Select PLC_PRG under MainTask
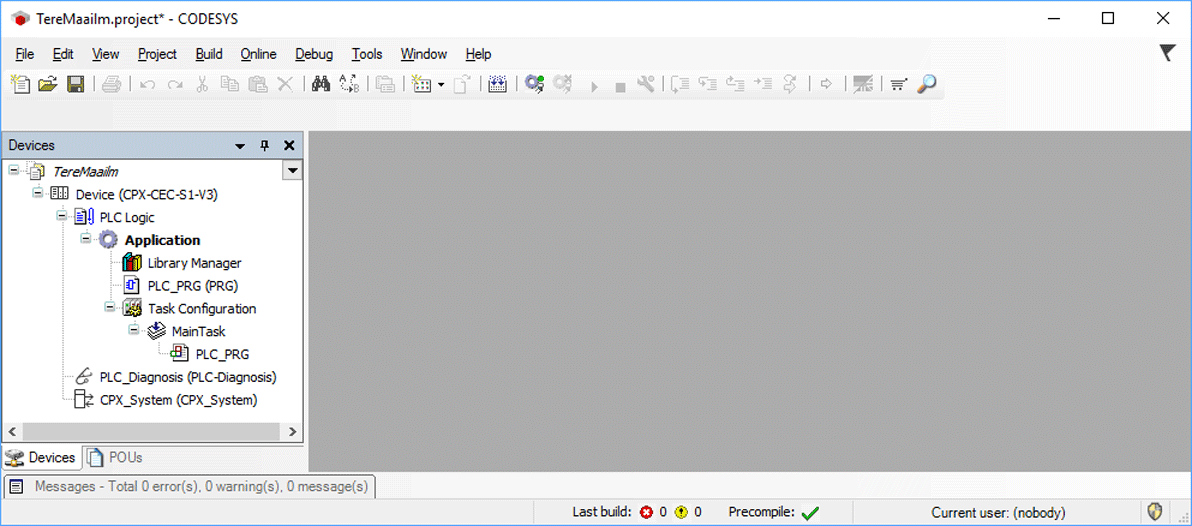Image resolution: width=1192 pixels, height=526 pixels. click(222, 354)
